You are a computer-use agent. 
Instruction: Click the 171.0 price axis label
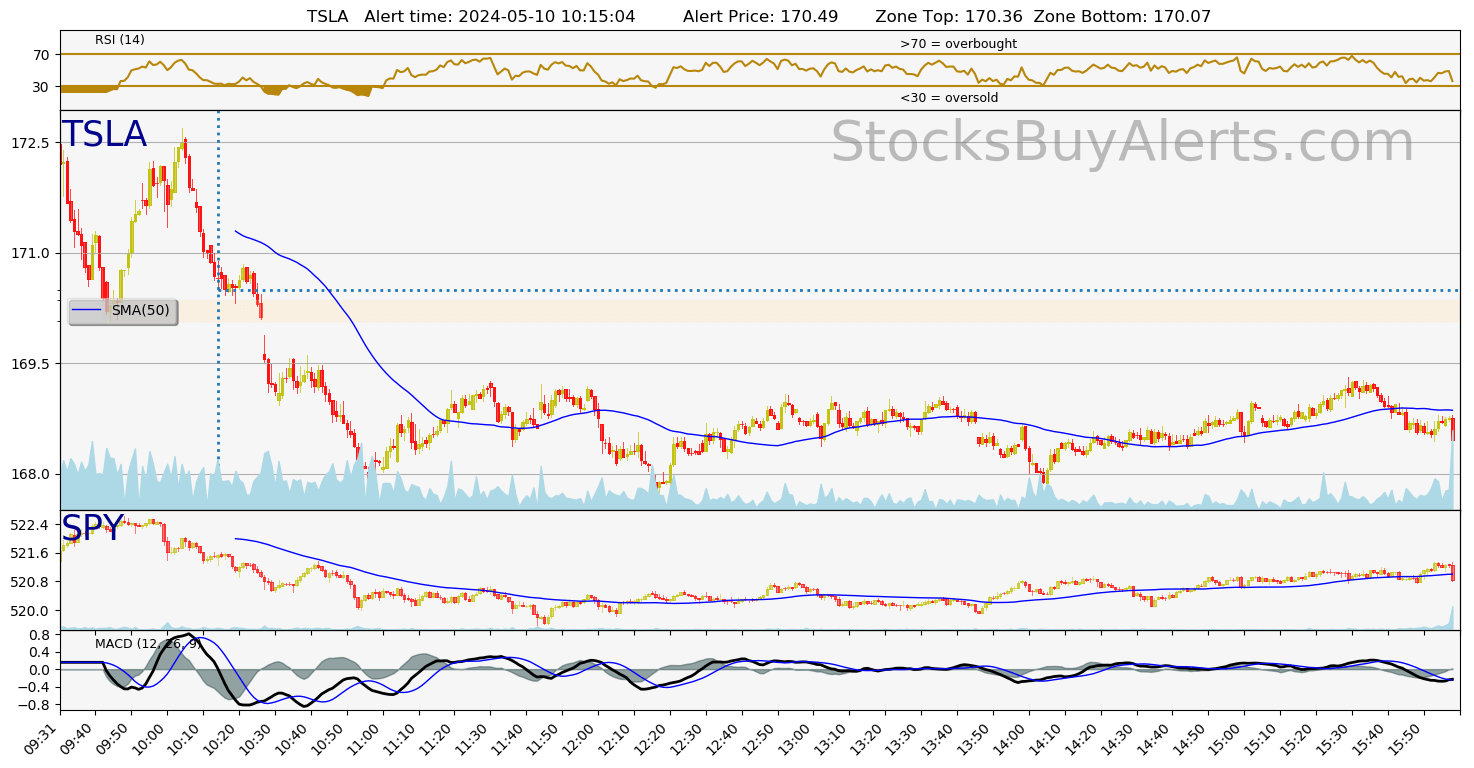(30, 253)
